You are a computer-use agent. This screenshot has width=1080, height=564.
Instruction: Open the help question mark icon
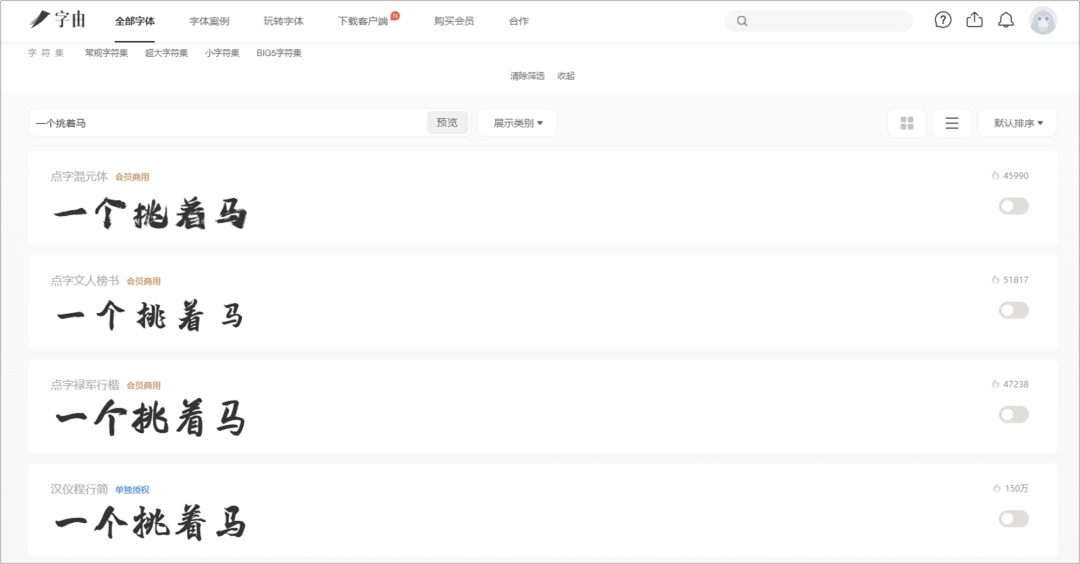click(943, 20)
